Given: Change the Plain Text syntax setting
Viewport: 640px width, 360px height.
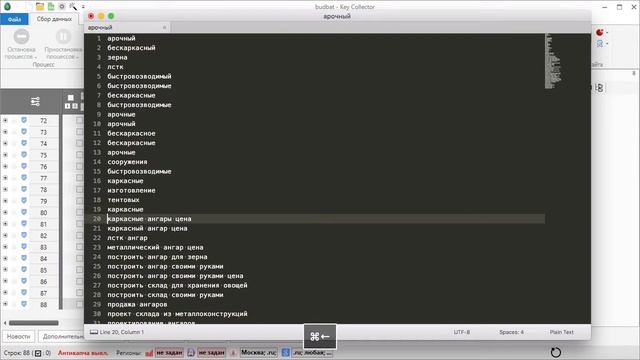Looking at the screenshot, I should pyautogui.click(x=562, y=332).
